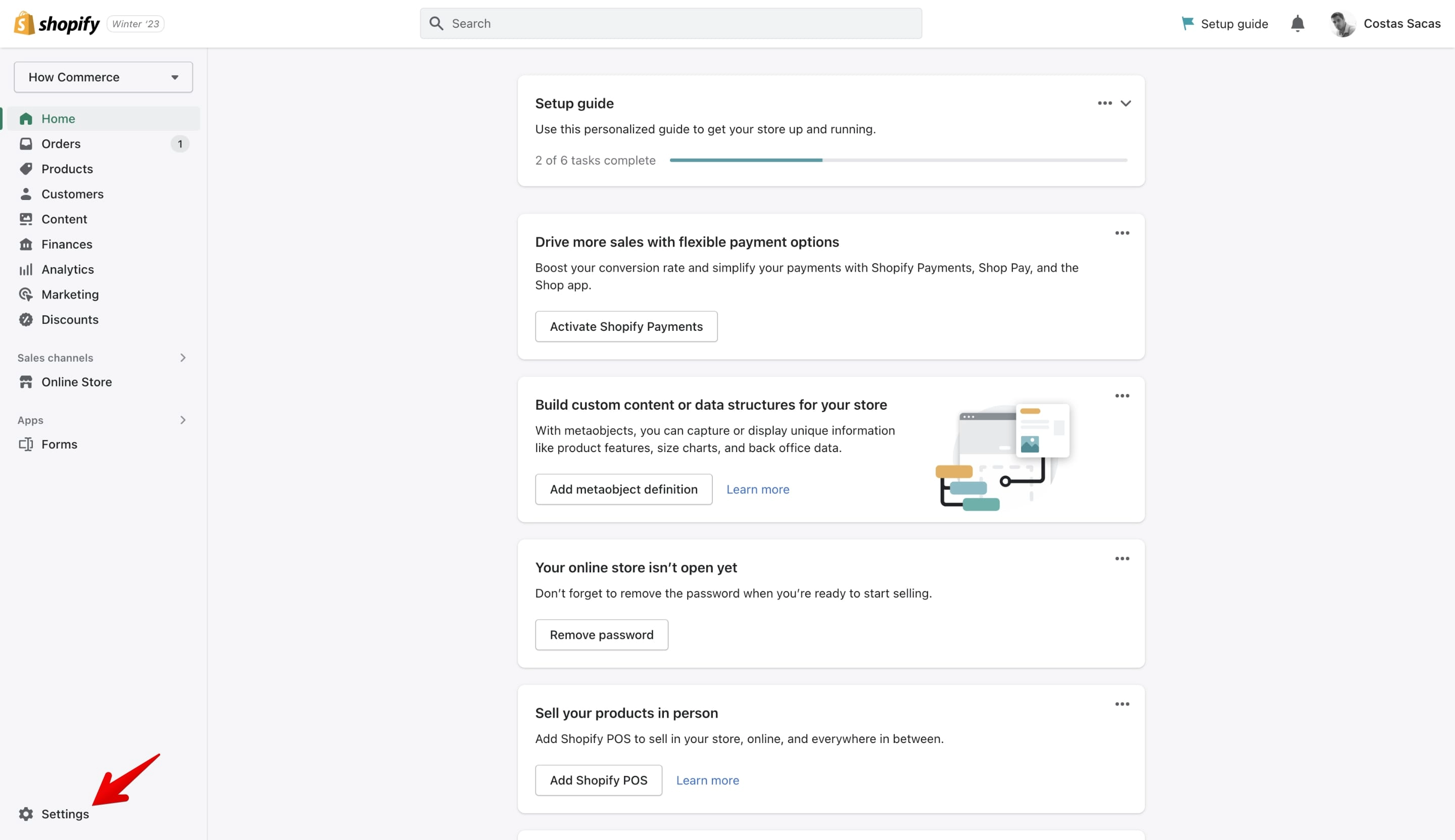Click the Costas Sacas avatar
Image resolution: width=1455 pixels, height=840 pixels.
pos(1343,24)
